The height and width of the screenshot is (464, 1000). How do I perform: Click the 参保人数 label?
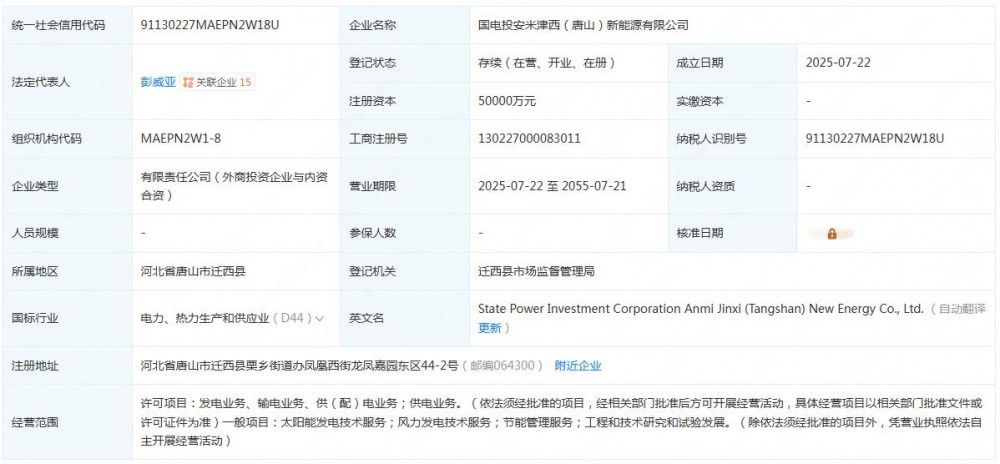(x=372, y=233)
